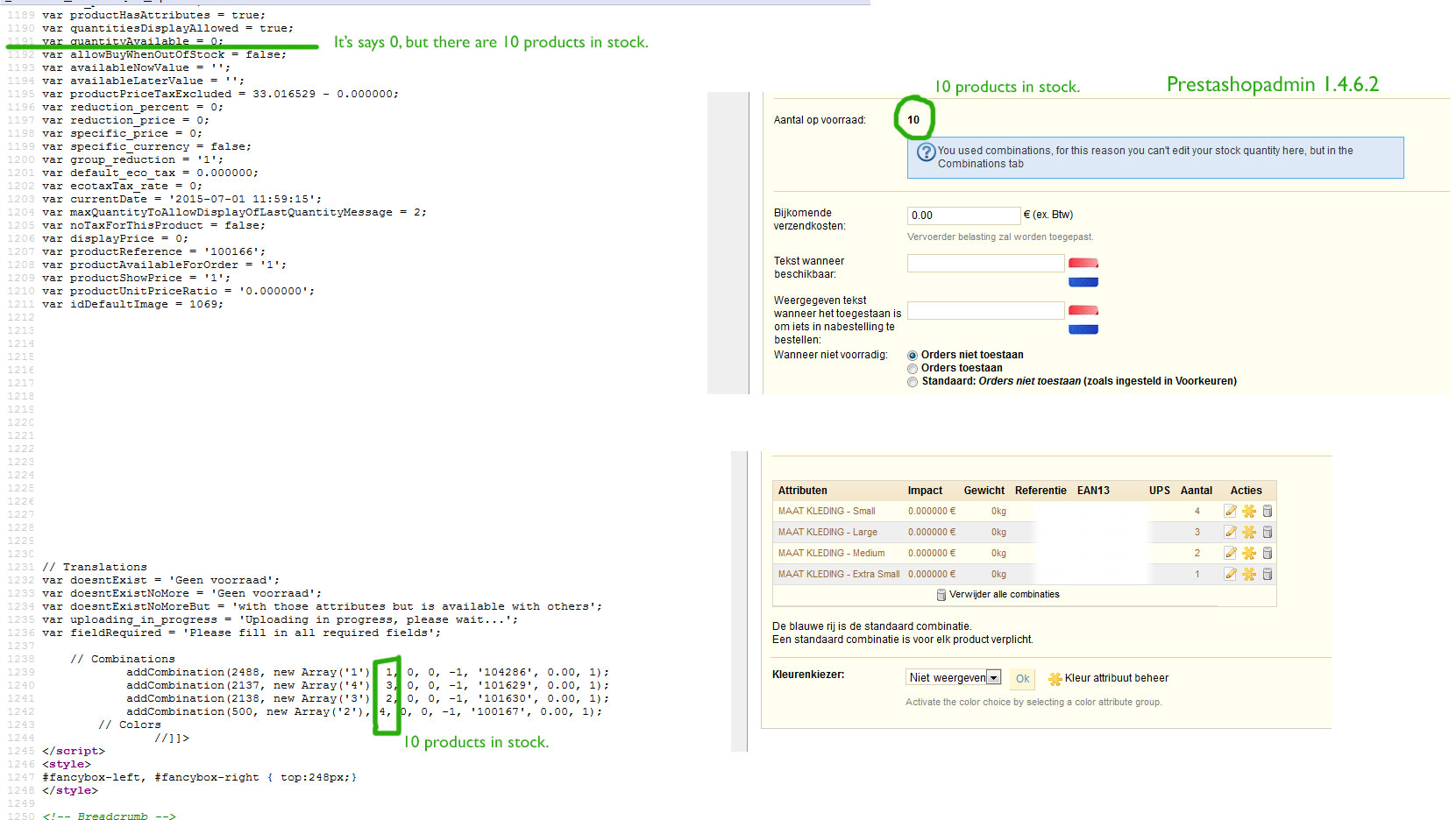1456x820 pixels.
Task: Click the Aantal value 1 in Extra Small row
Action: pos(1197,574)
